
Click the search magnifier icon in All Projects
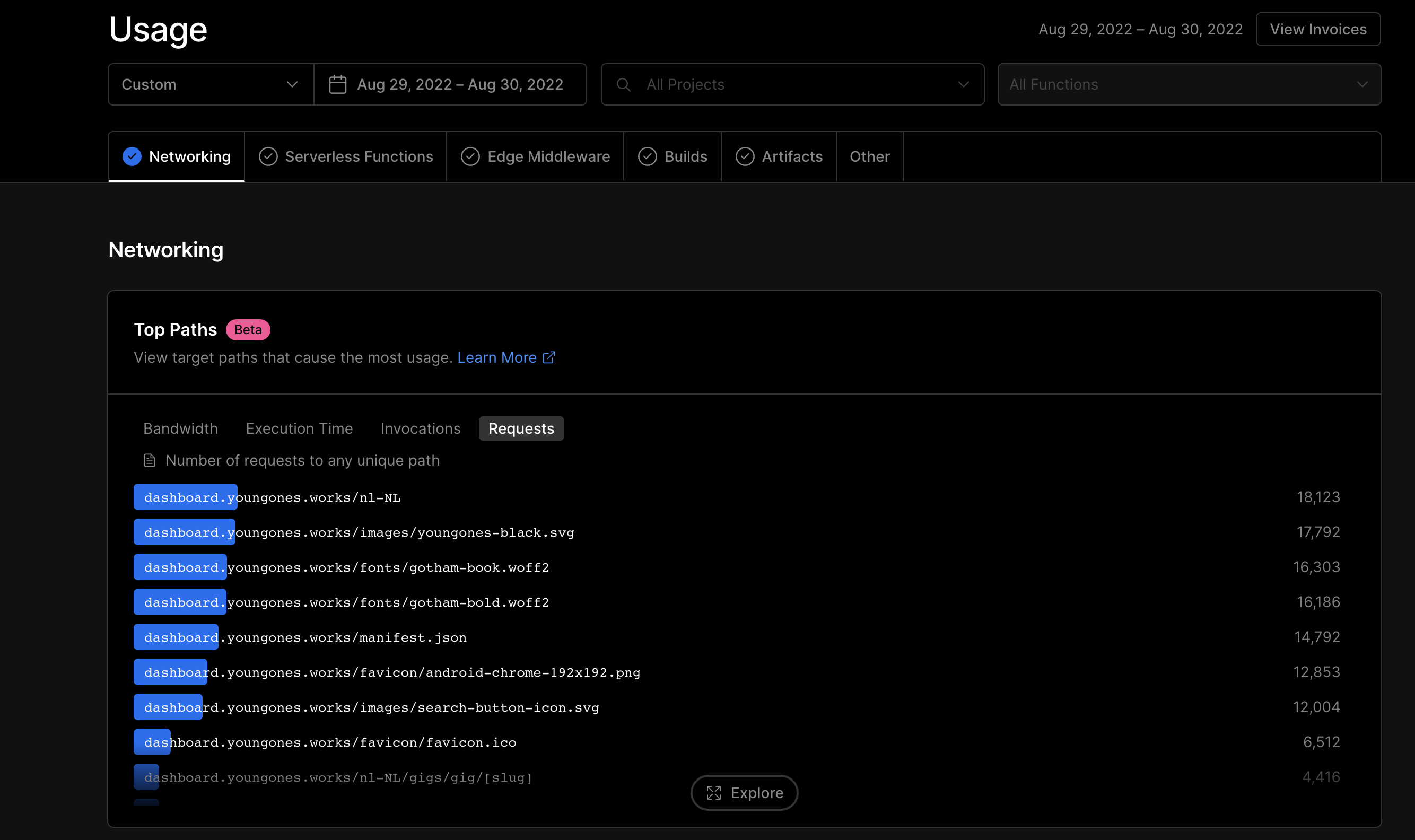click(x=623, y=84)
